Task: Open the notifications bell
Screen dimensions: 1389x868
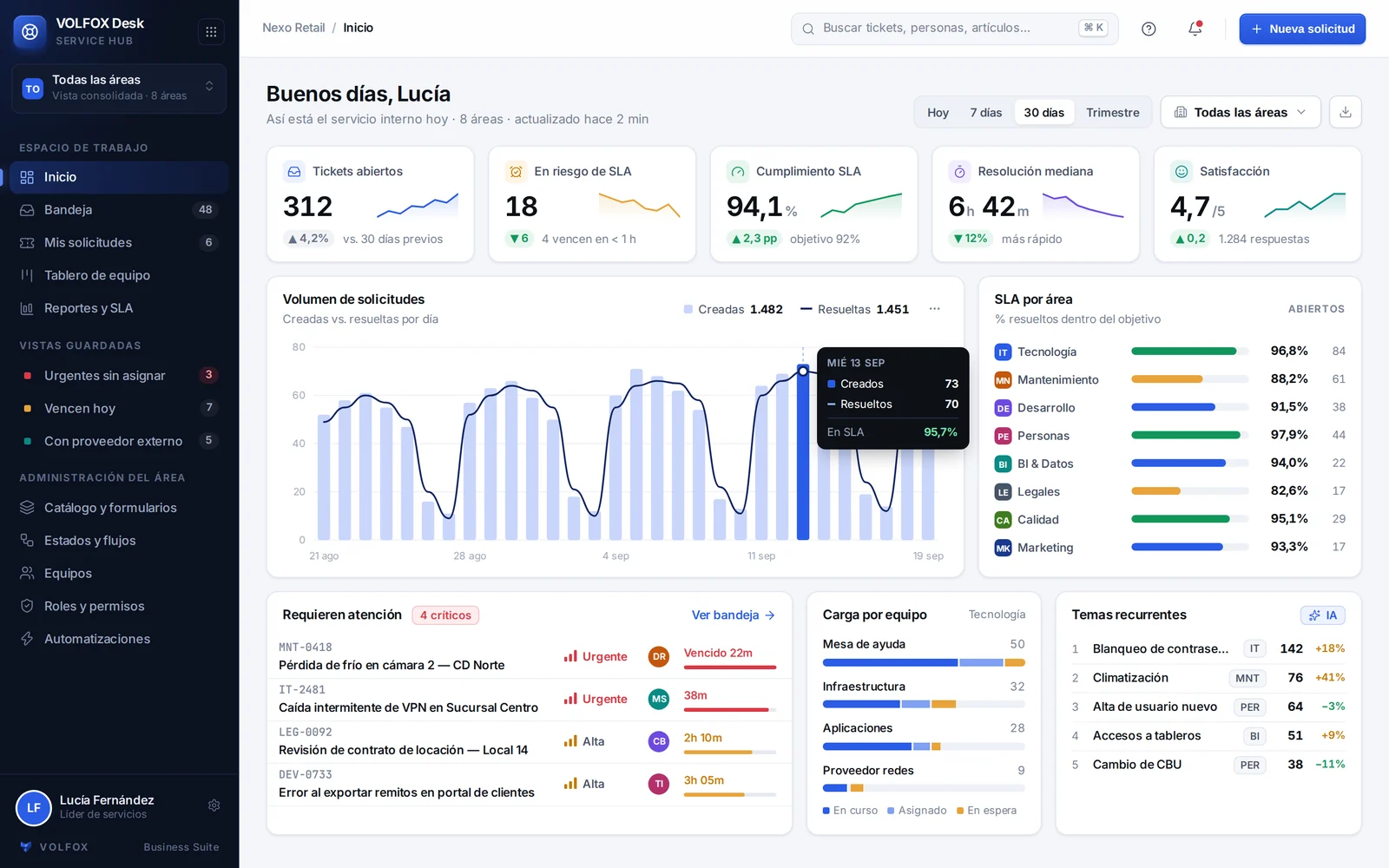Action: click(1195, 29)
